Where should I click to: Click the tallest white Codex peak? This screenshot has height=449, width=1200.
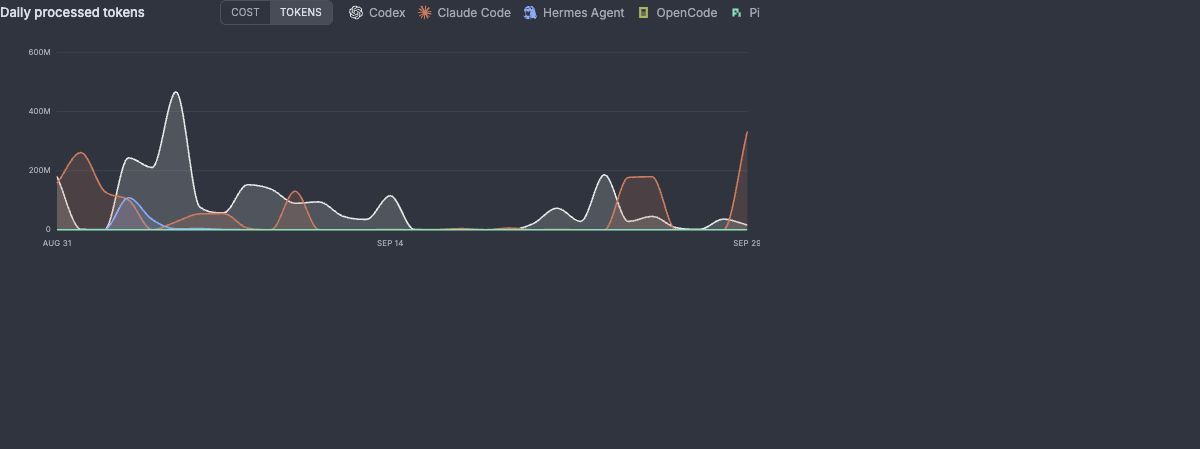pyautogui.click(x=176, y=93)
